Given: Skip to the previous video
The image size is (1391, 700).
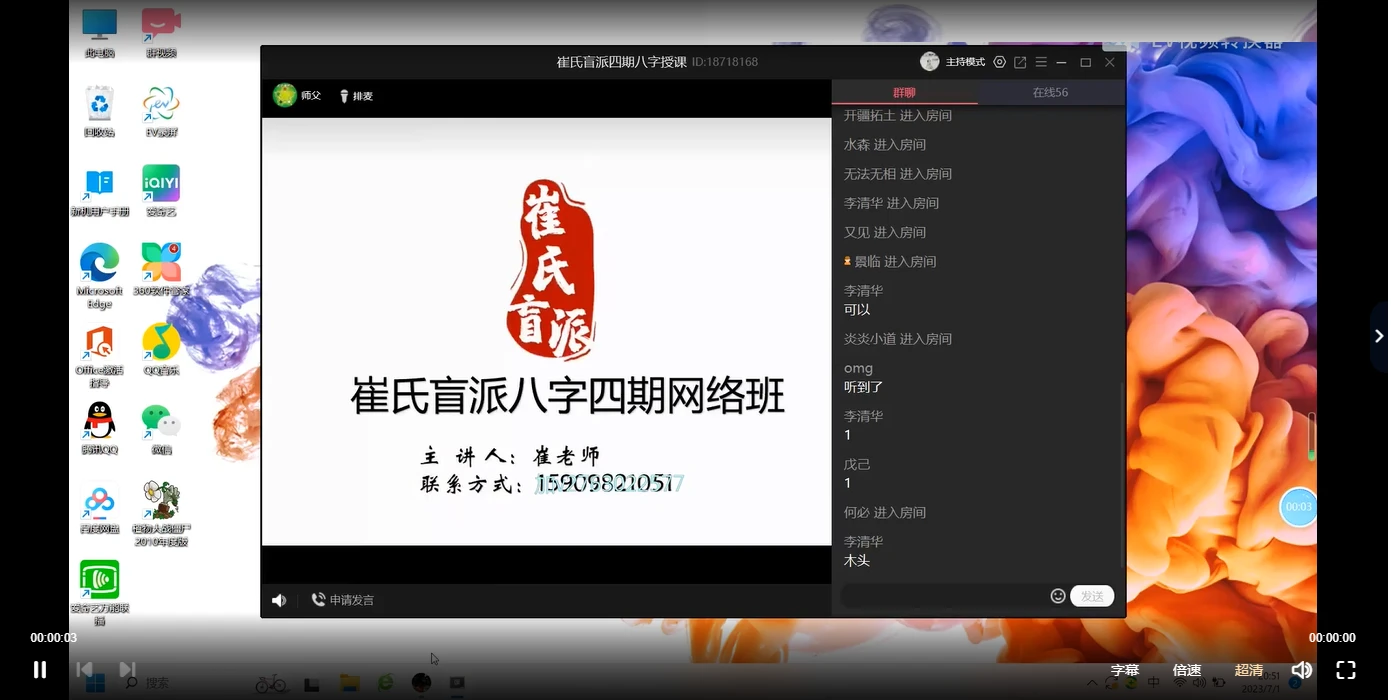Looking at the screenshot, I should click(85, 670).
